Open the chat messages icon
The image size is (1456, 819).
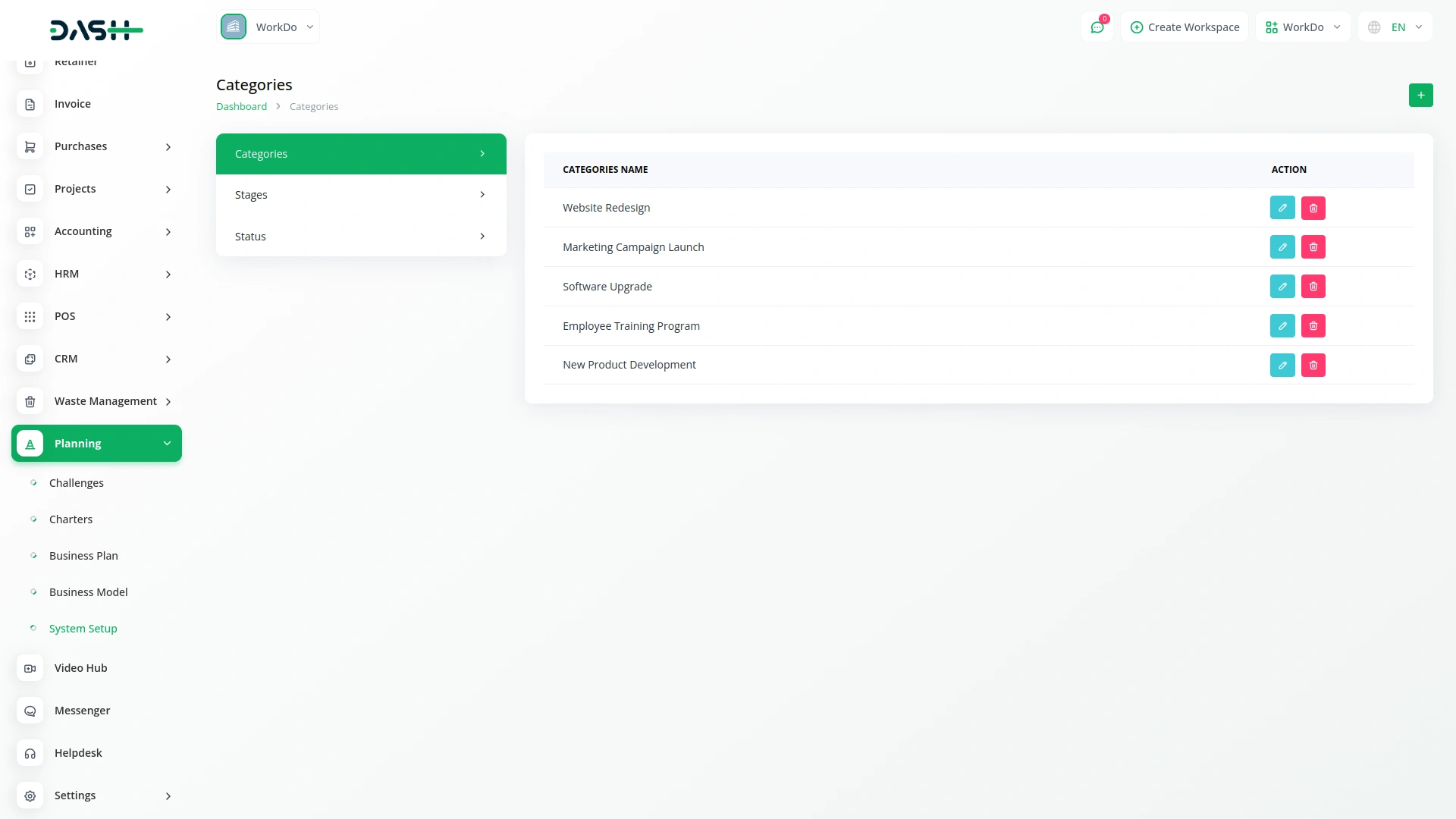point(1097,27)
